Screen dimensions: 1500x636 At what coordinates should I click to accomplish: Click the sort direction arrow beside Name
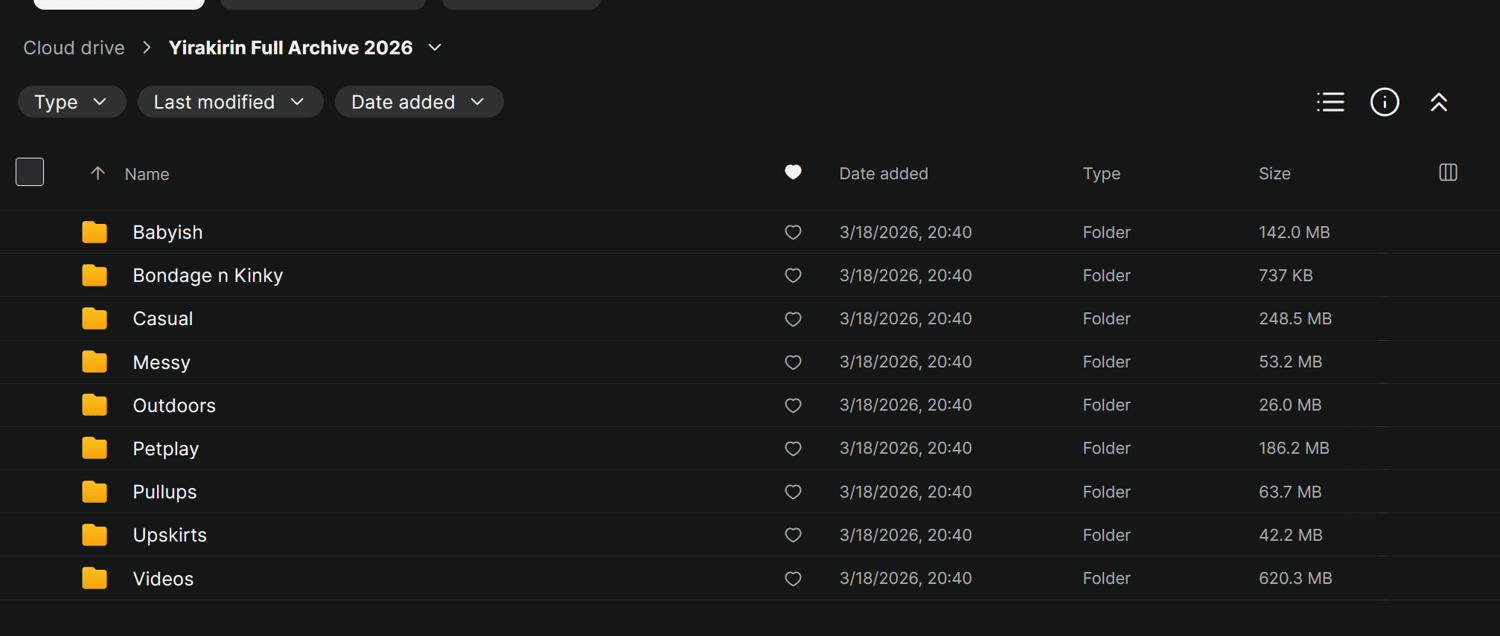(97, 173)
